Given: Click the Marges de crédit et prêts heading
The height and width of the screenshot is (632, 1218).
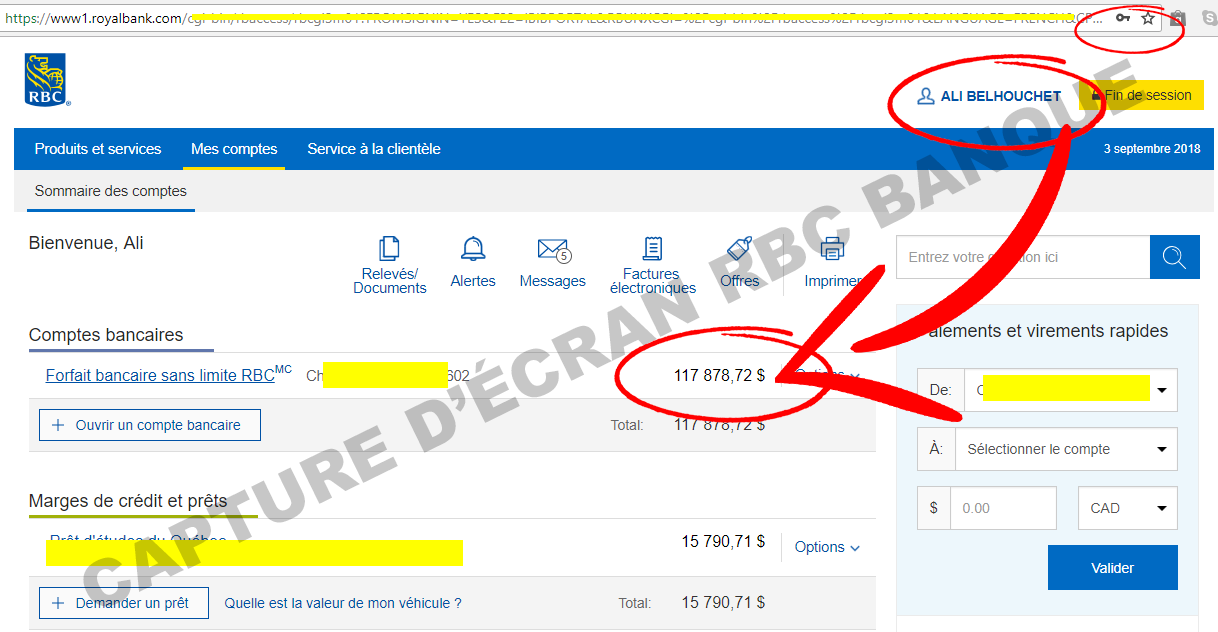Looking at the screenshot, I should (x=128, y=501).
